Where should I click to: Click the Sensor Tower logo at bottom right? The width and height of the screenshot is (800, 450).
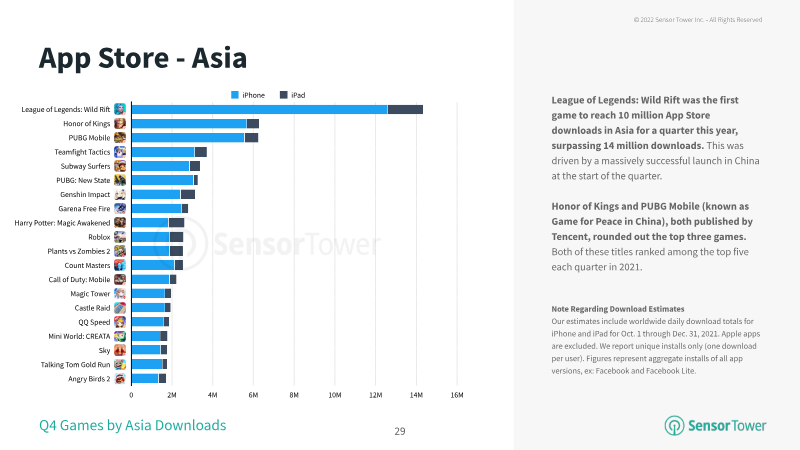point(715,426)
